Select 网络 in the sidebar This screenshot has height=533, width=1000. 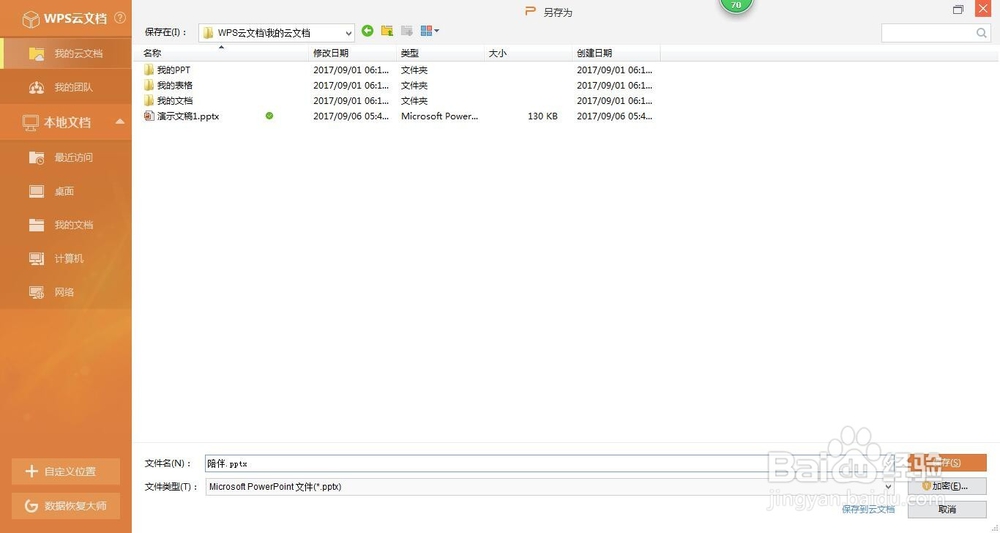pyautogui.click(x=66, y=293)
